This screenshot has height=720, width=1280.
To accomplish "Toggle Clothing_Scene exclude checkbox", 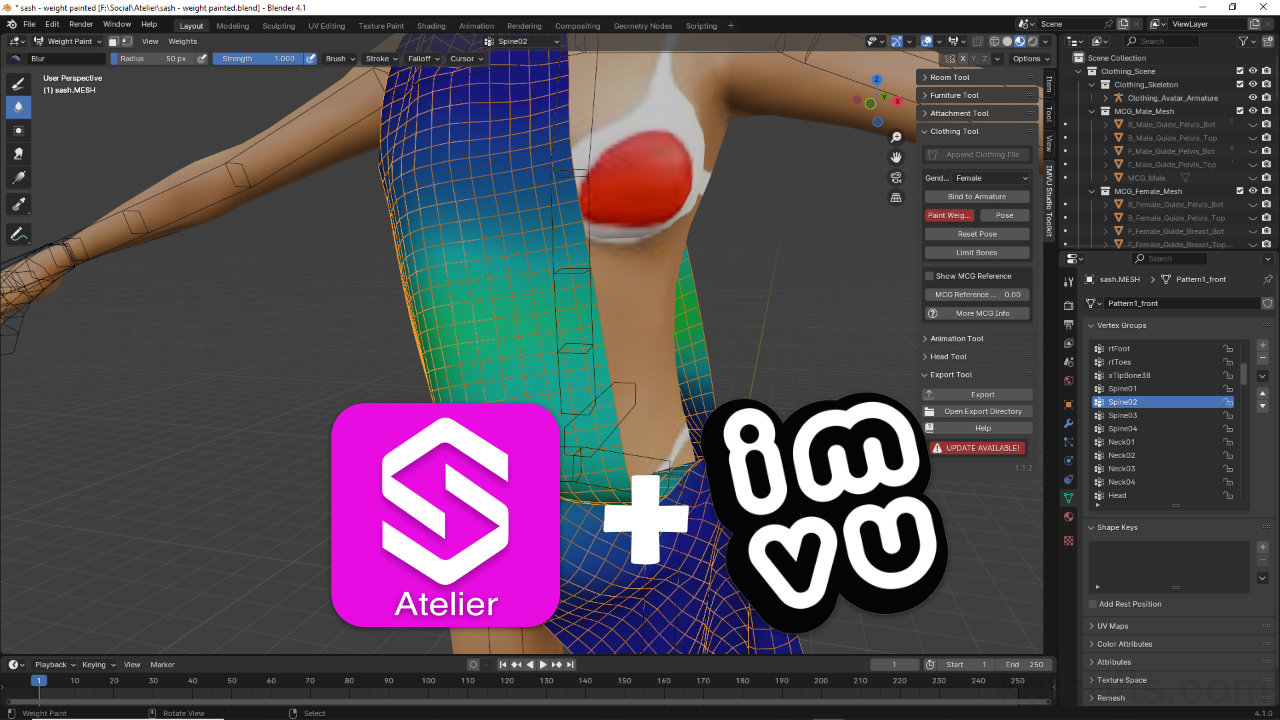I will pyautogui.click(x=1240, y=71).
